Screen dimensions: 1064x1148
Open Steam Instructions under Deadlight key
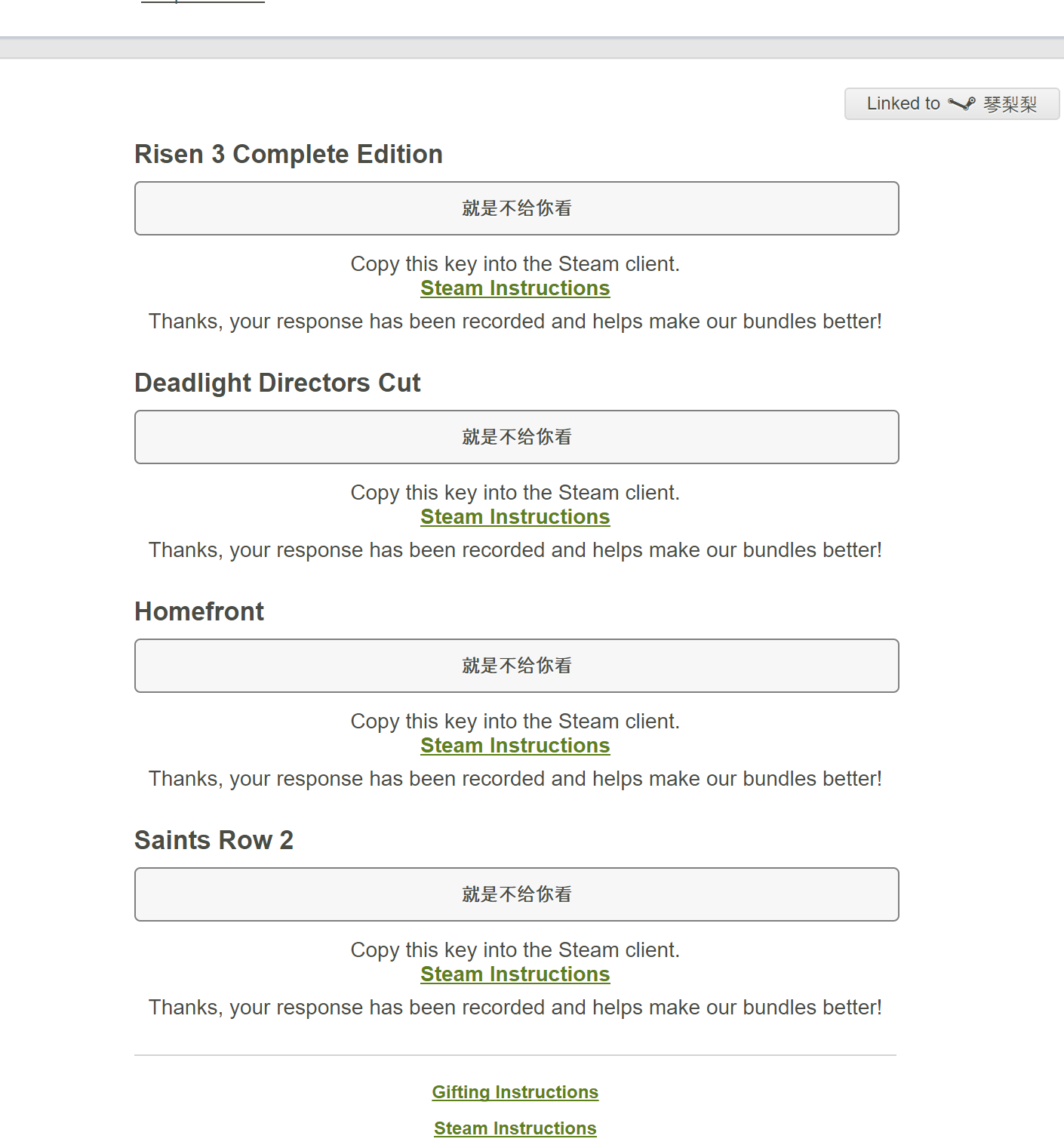point(515,517)
